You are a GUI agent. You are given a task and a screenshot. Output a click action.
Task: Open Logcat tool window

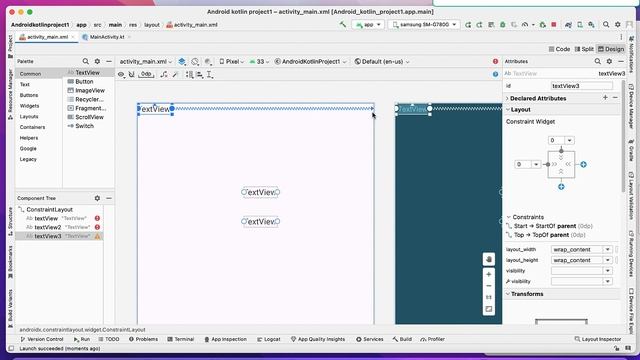click(269, 339)
